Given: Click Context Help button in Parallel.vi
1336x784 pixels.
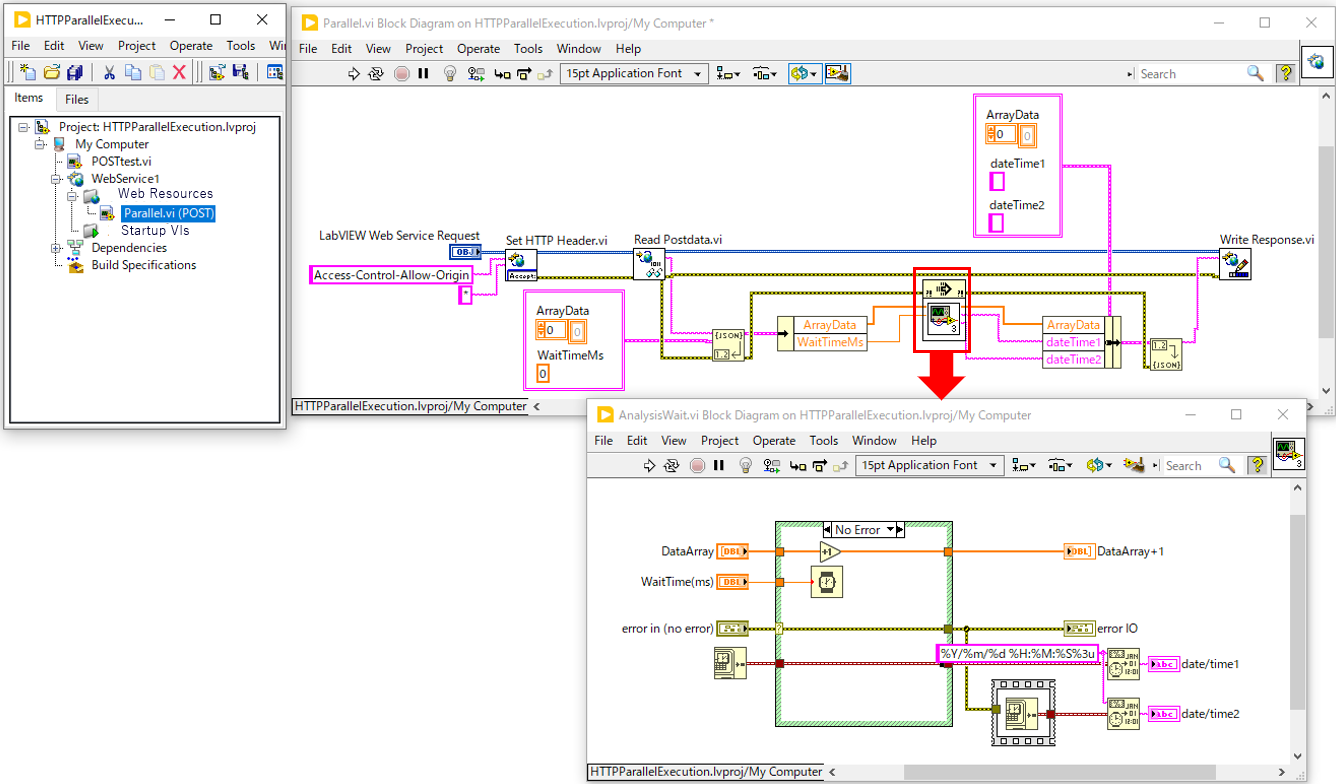Looking at the screenshot, I should (1285, 73).
